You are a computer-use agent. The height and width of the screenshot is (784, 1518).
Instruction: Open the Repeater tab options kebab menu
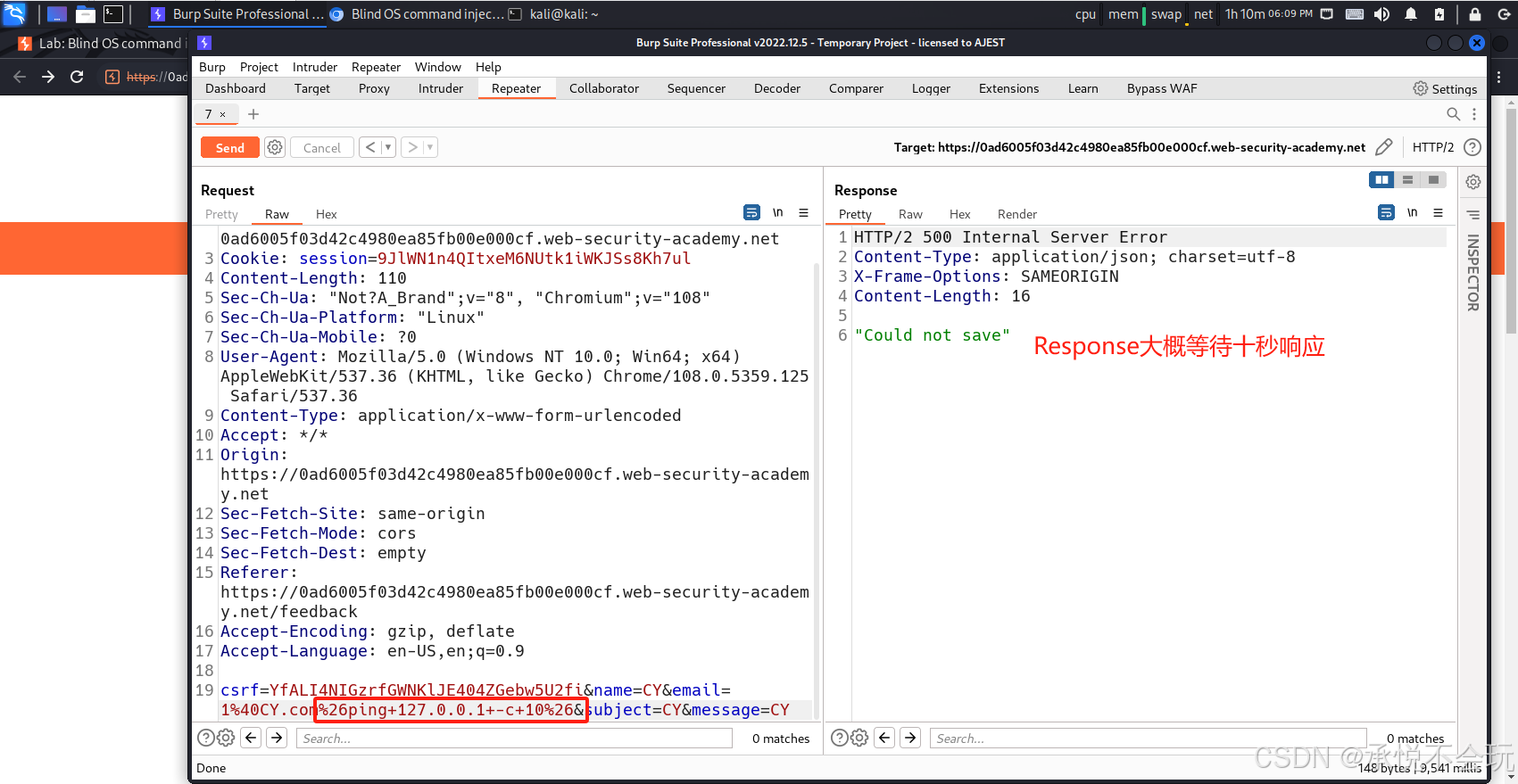1474,114
